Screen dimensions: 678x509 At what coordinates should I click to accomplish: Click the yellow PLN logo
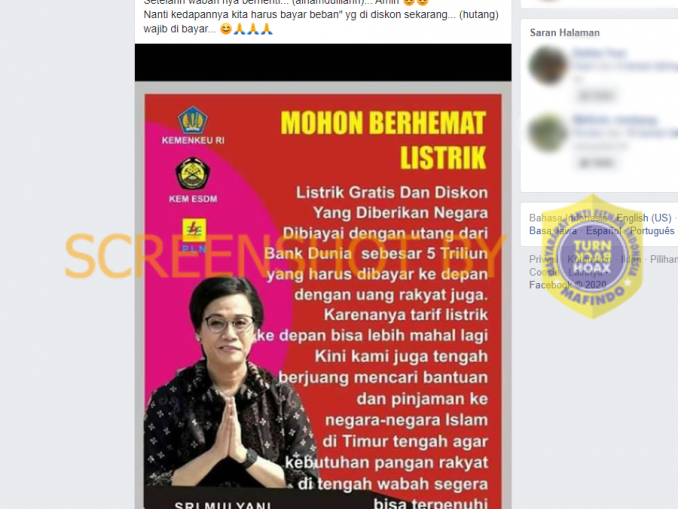coord(194,230)
